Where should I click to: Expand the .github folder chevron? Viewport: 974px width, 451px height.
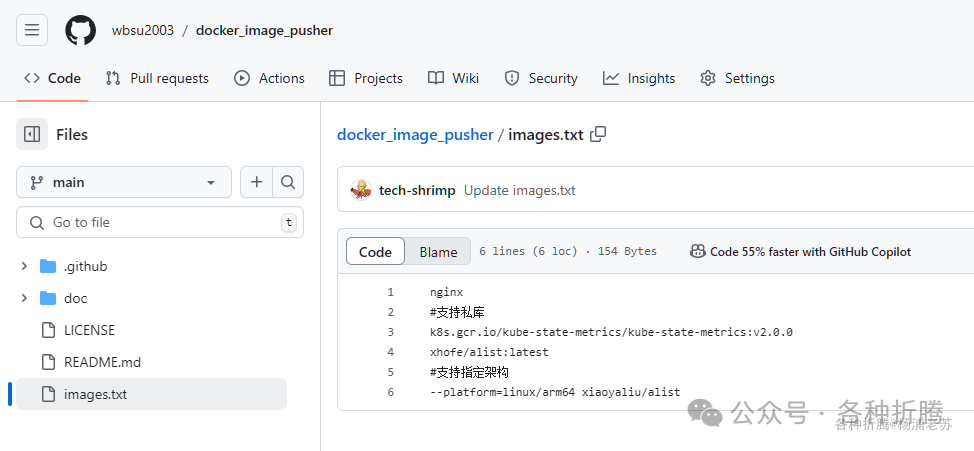click(24, 266)
